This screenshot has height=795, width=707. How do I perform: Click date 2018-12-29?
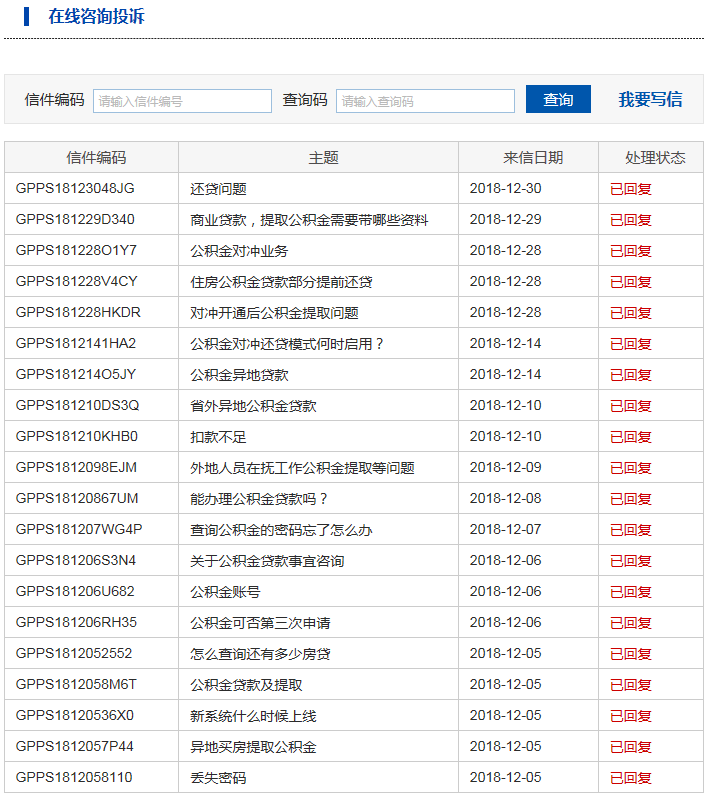(506, 219)
